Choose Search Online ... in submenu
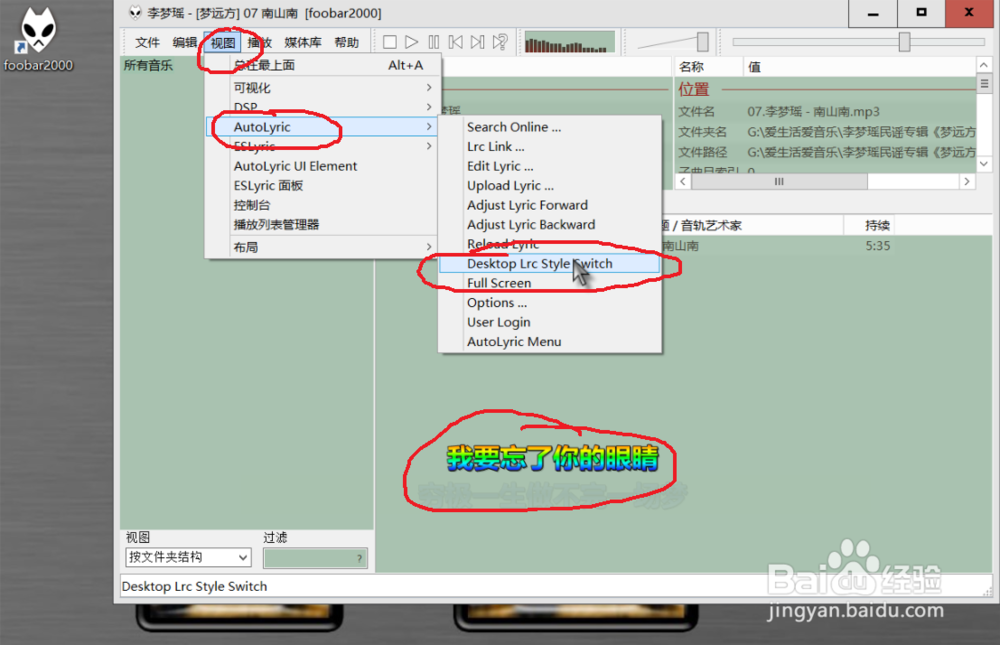Image resolution: width=1000 pixels, height=645 pixels. point(550,127)
